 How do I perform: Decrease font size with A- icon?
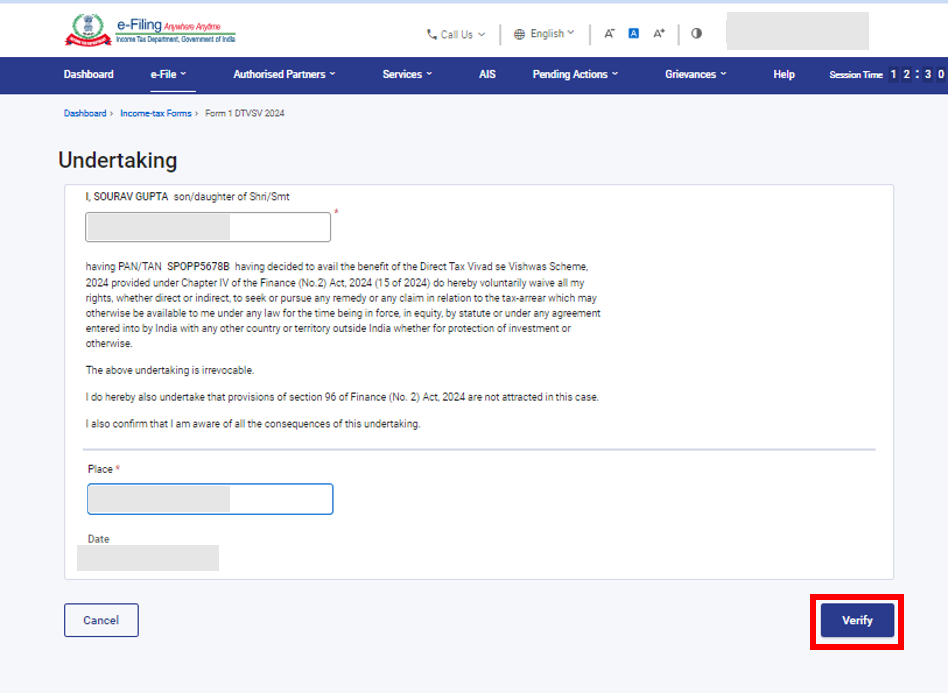[609, 34]
